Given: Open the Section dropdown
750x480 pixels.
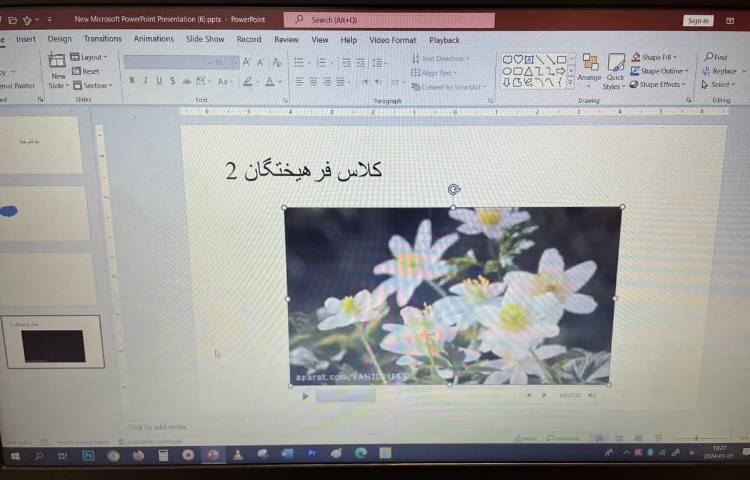Looking at the screenshot, I should coord(93,86).
